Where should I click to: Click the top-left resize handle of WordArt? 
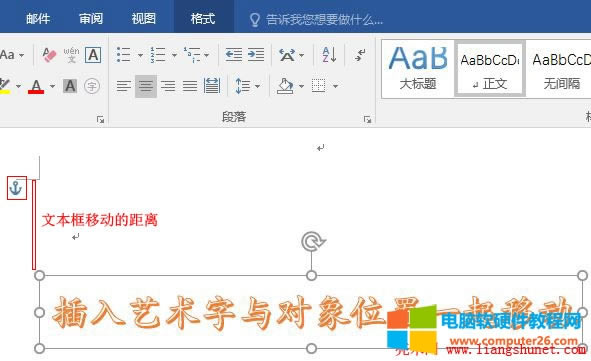(39, 276)
